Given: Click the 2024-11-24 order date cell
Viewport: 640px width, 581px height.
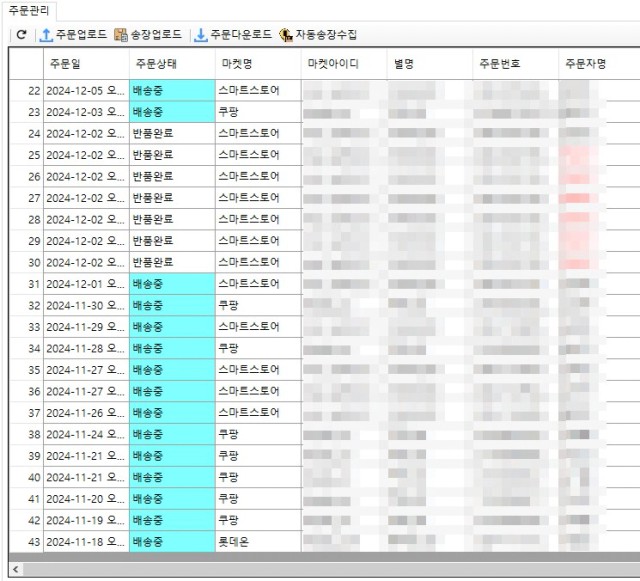Looking at the screenshot, I should click(85, 434).
